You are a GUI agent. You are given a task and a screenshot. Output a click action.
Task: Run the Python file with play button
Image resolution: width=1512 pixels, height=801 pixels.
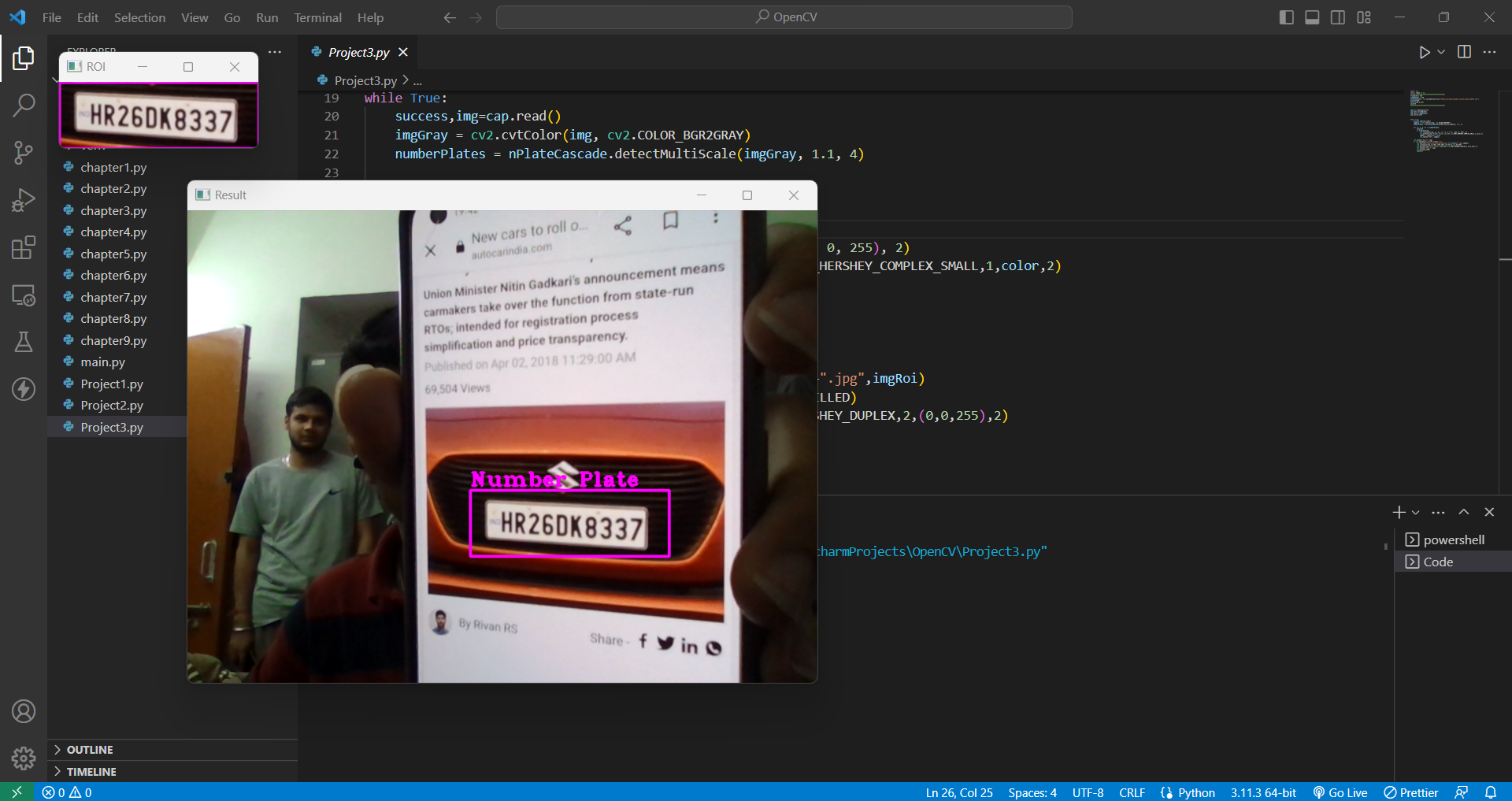(x=1425, y=52)
